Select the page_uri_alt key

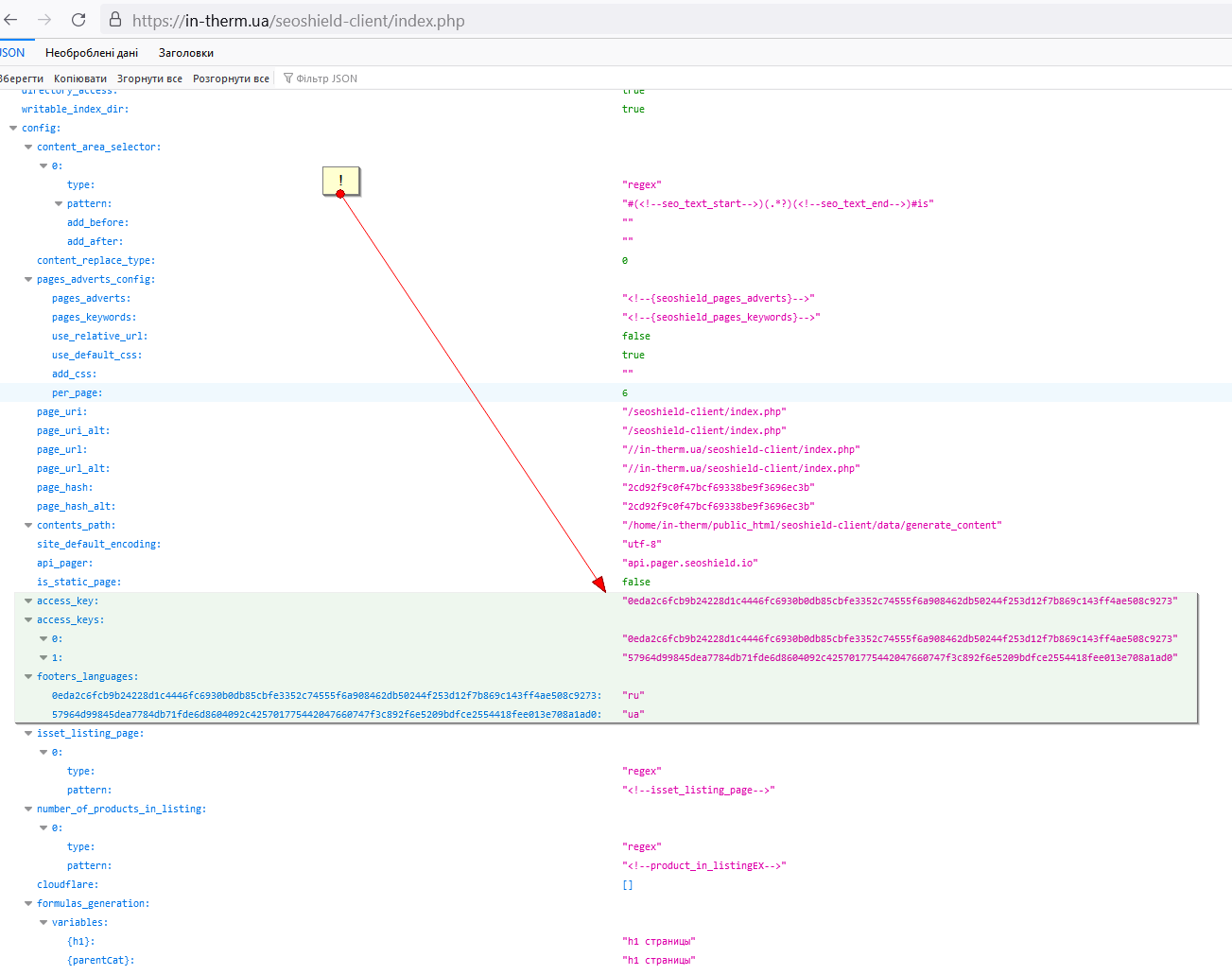click(x=73, y=431)
